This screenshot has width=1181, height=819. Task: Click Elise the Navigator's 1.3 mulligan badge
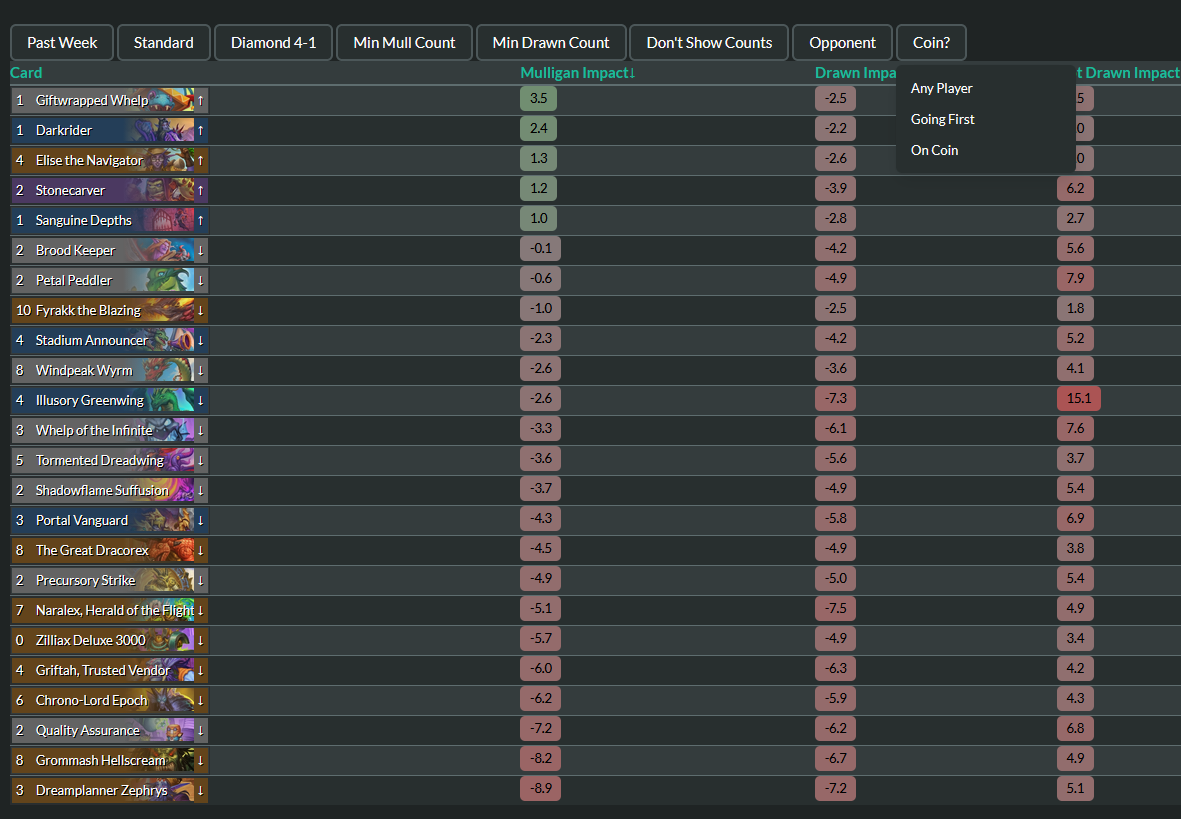[x=539, y=158]
